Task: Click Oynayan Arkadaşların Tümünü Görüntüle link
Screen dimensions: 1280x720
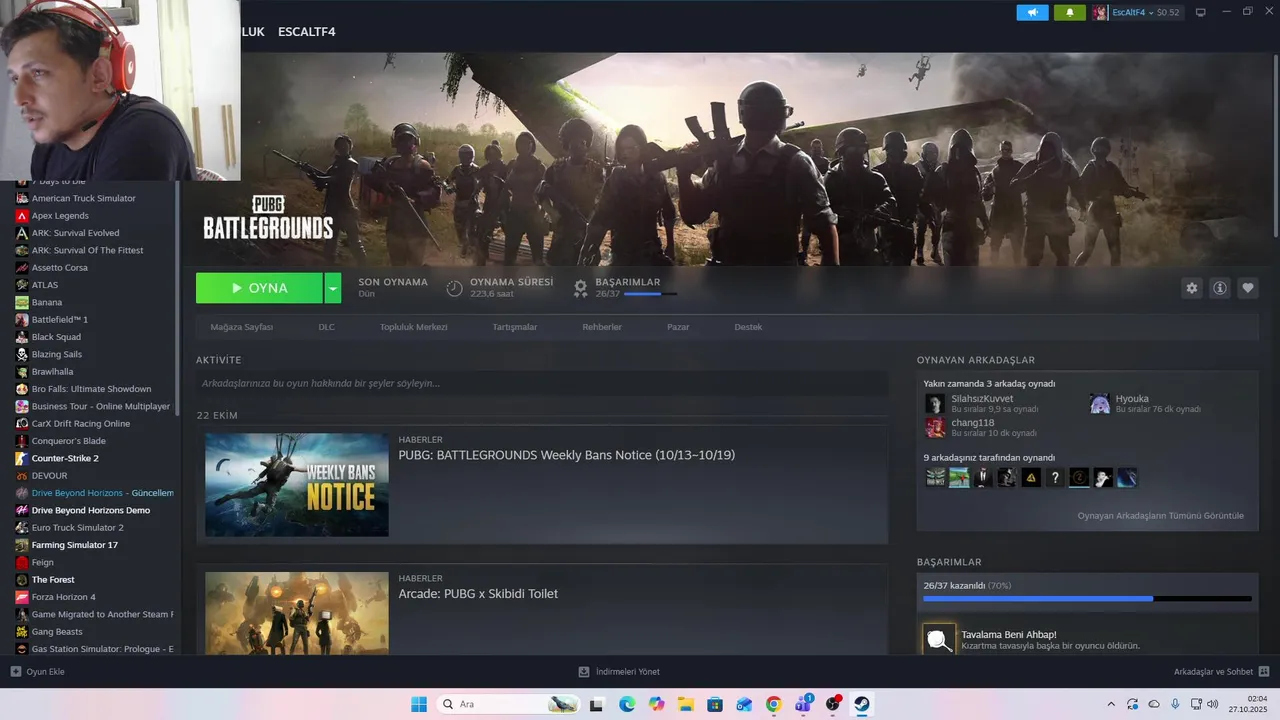Action: 1160,516
